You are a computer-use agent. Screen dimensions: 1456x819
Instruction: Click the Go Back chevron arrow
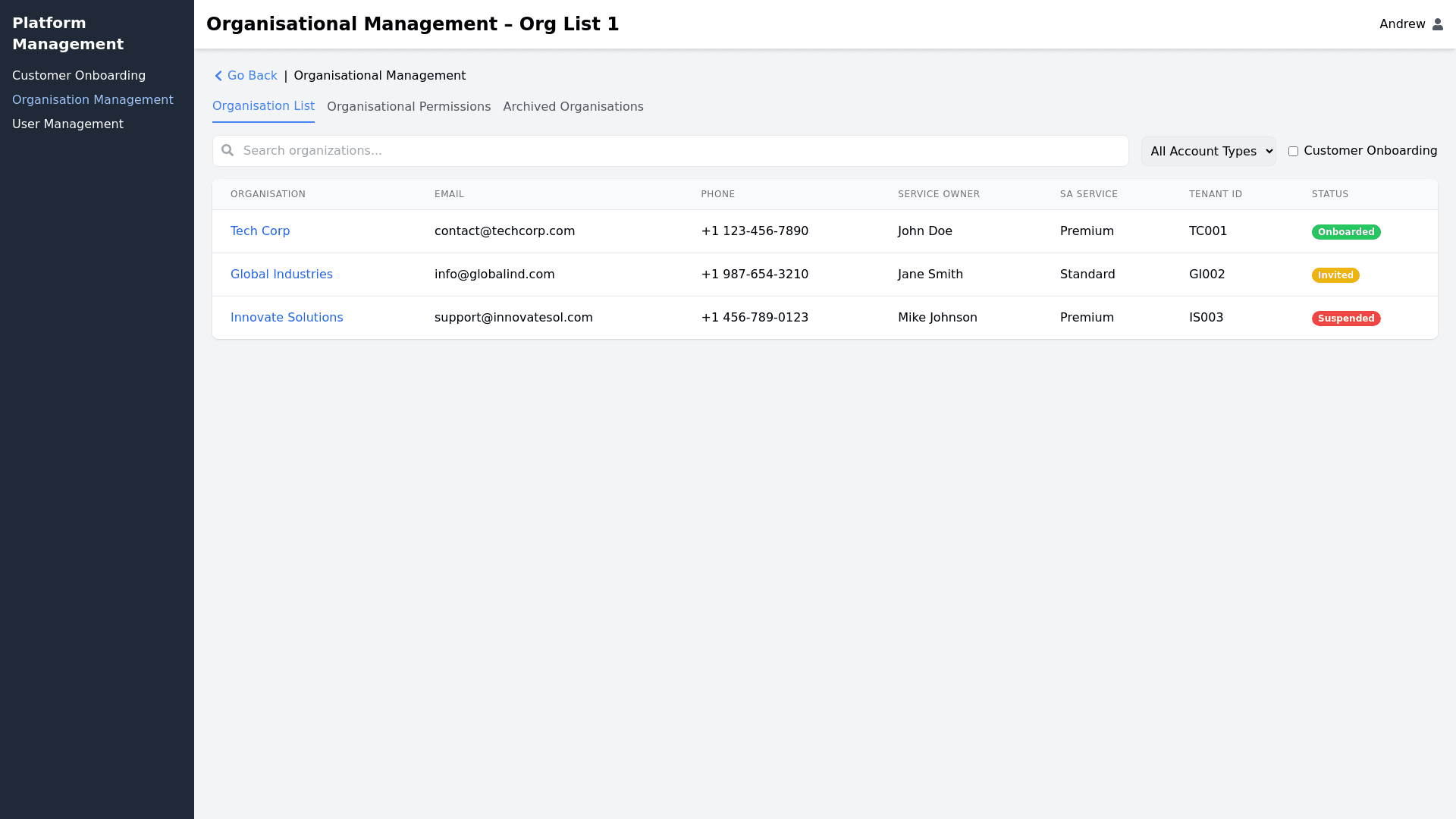(218, 76)
